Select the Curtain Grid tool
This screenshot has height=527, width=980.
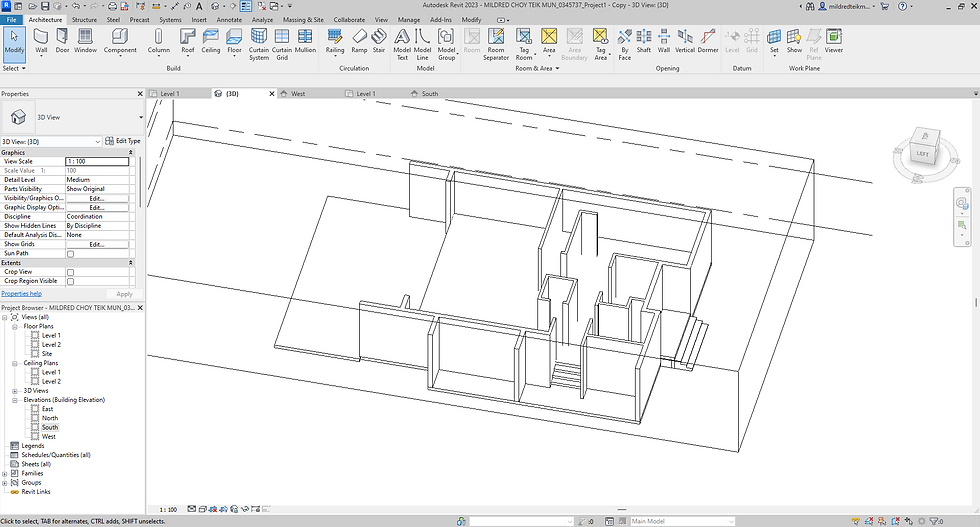(x=282, y=44)
